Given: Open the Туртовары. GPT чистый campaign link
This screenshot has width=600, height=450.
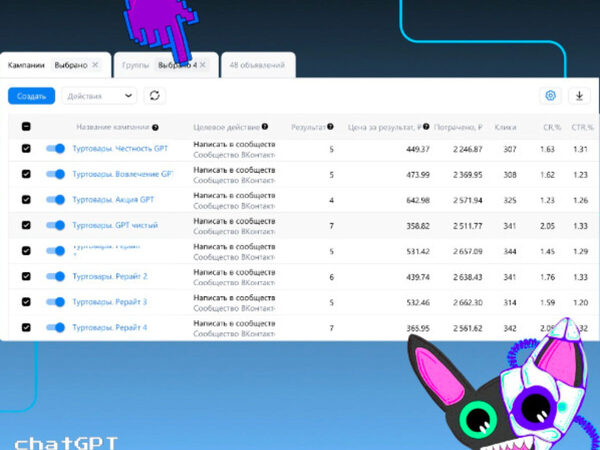Looking at the screenshot, I should click(115, 225).
